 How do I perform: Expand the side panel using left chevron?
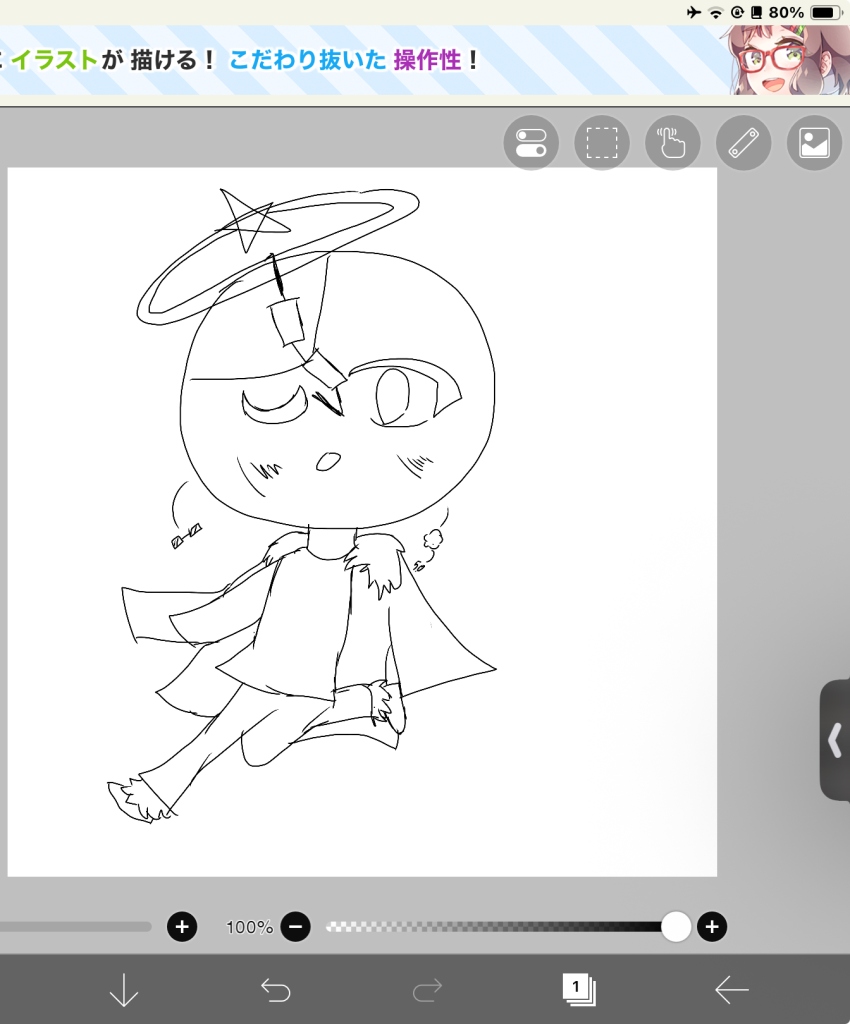(x=835, y=741)
